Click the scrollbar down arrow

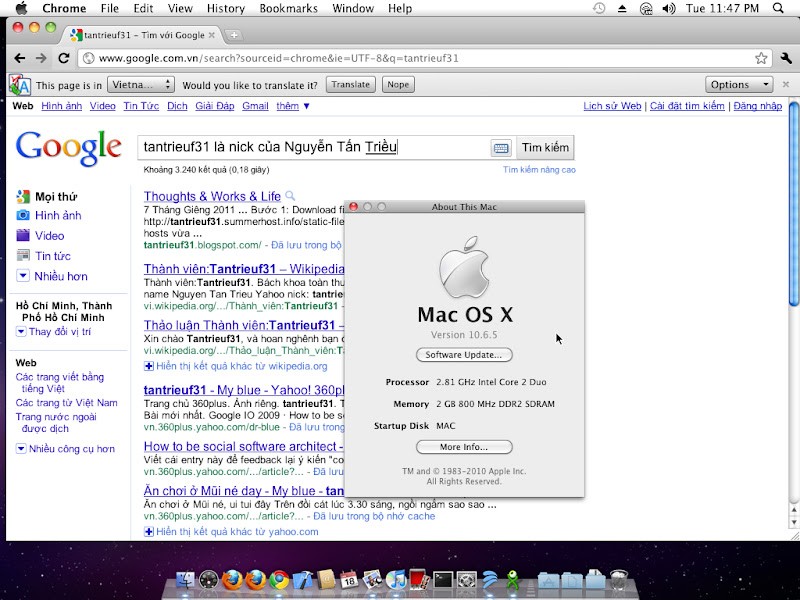pyautogui.click(x=794, y=522)
